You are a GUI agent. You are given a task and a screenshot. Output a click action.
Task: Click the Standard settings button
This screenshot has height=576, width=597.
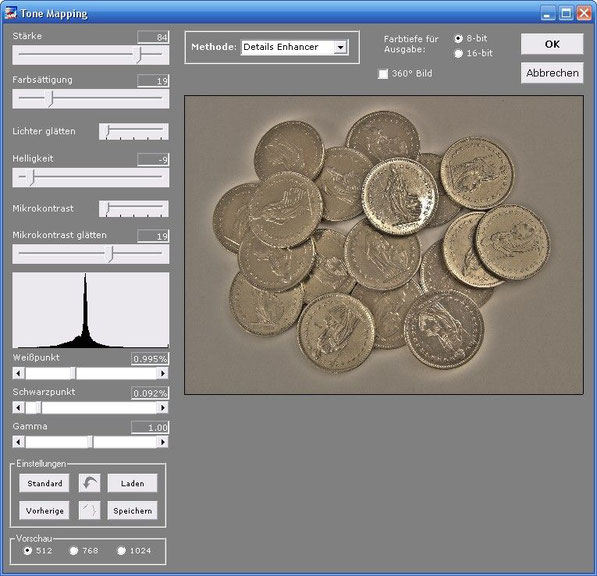(x=45, y=483)
